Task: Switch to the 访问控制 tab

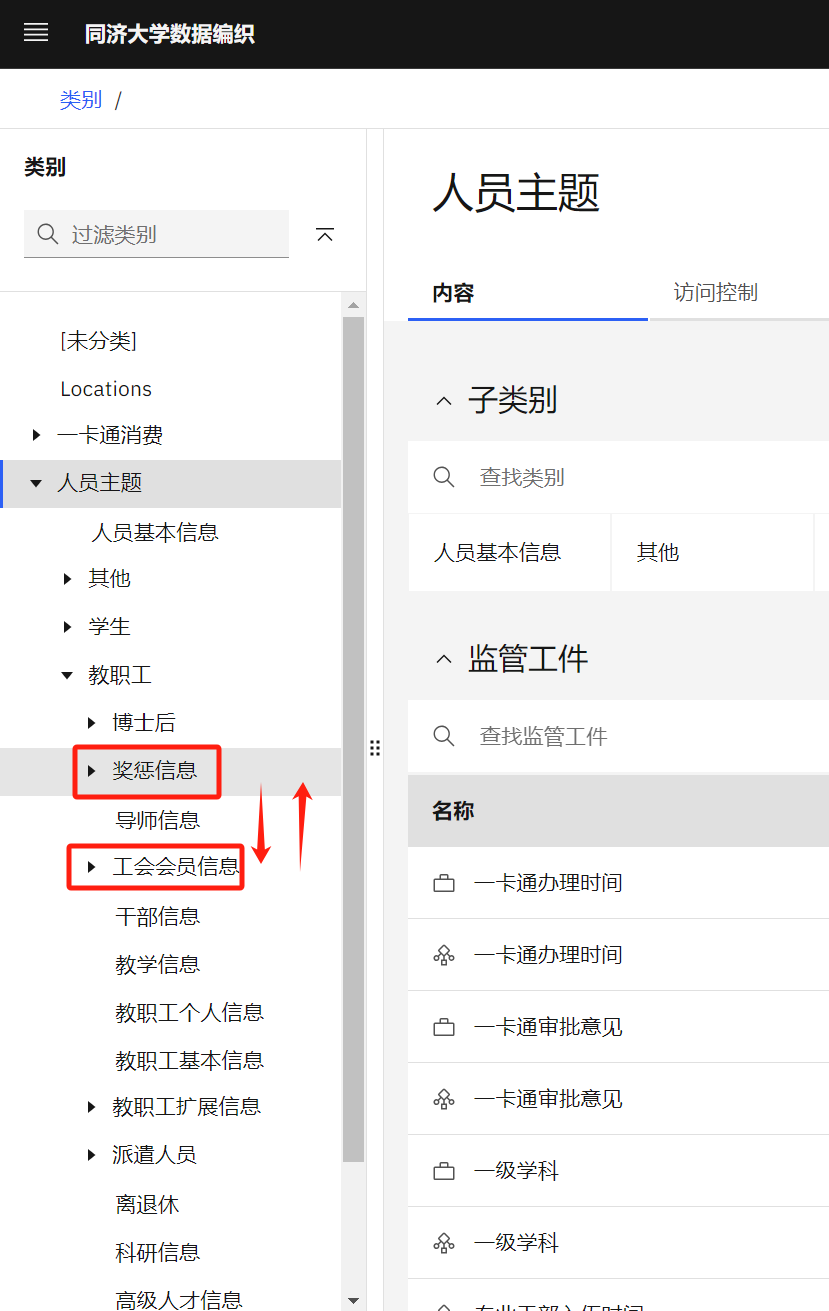Action: click(715, 293)
